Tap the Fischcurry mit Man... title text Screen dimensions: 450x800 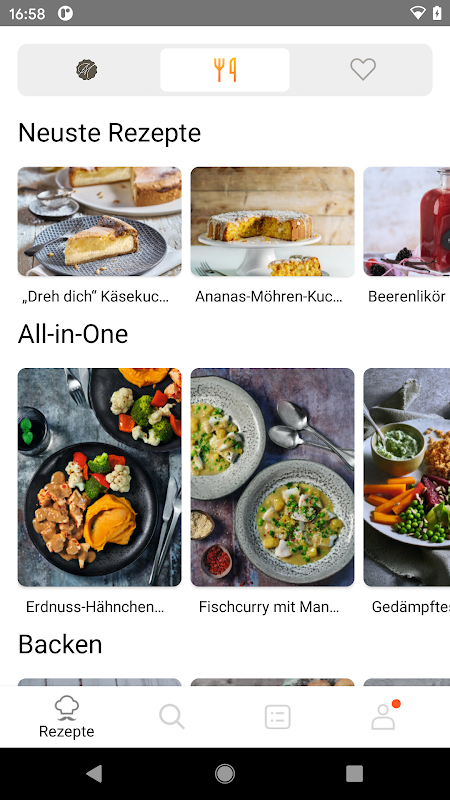coord(269,607)
